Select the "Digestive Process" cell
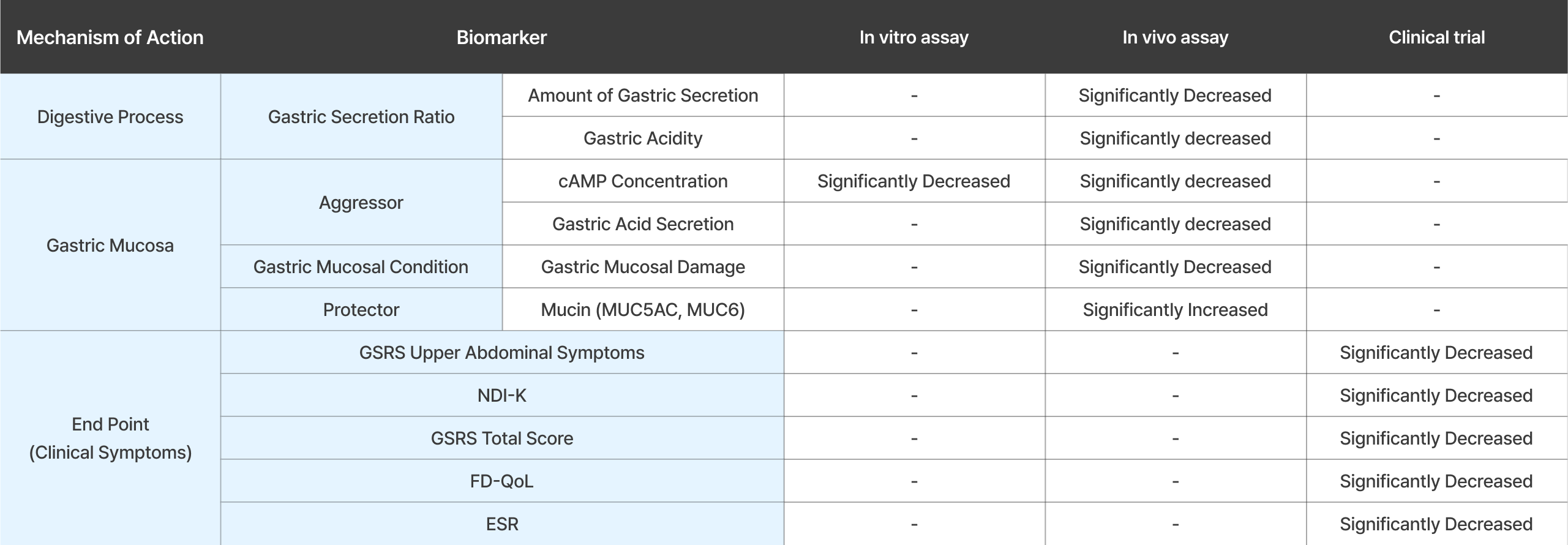 [110, 117]
